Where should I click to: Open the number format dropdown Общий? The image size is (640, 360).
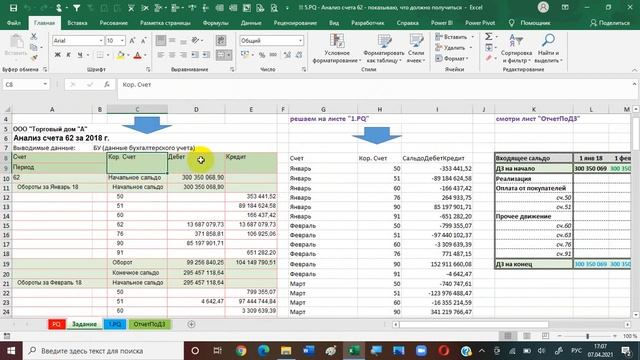[300, 40]
